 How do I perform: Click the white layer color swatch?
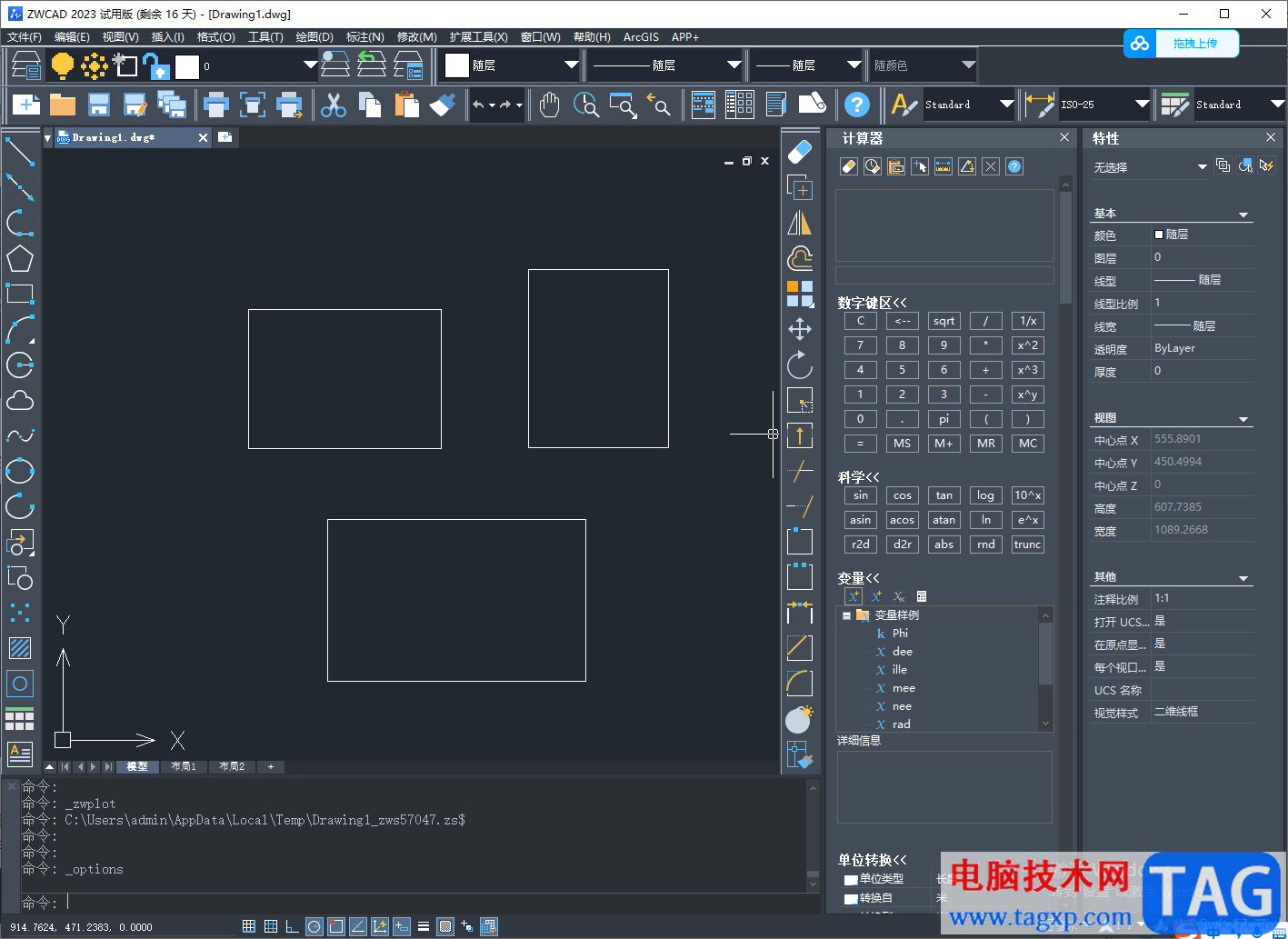(187, 65)
